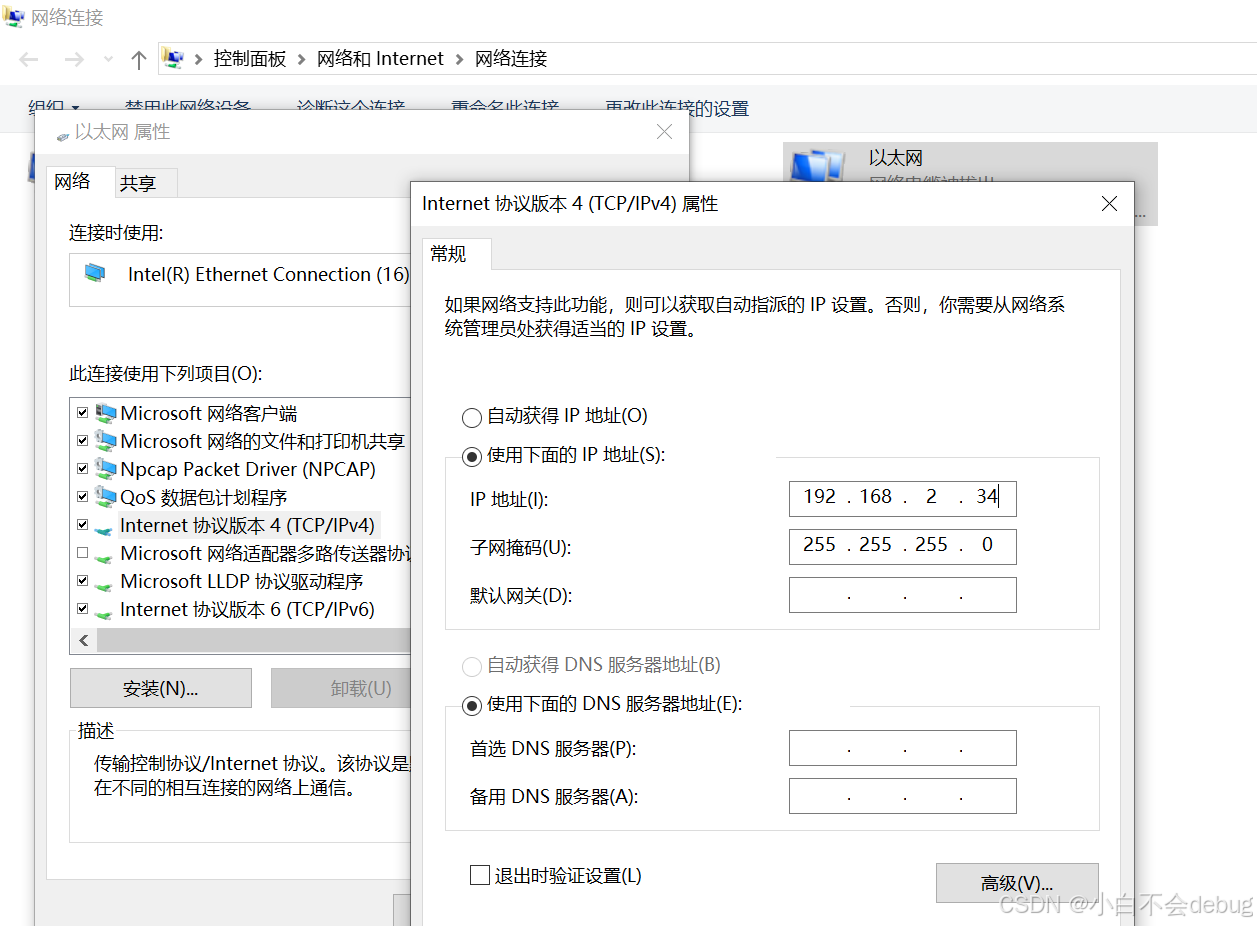Image resolution: width=1257 pixels, height=926 pixels.
Task: Expand the chevron after 控制面板 breadcrumb
Action: 301,59
